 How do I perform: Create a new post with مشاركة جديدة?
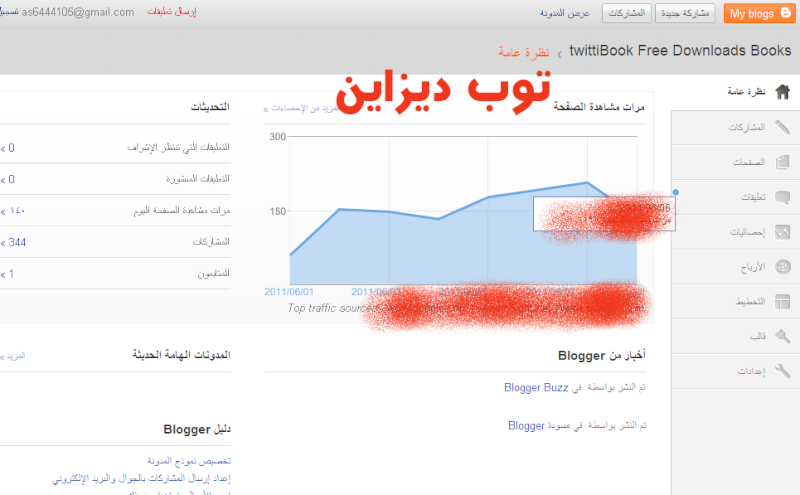pos(685,13)
